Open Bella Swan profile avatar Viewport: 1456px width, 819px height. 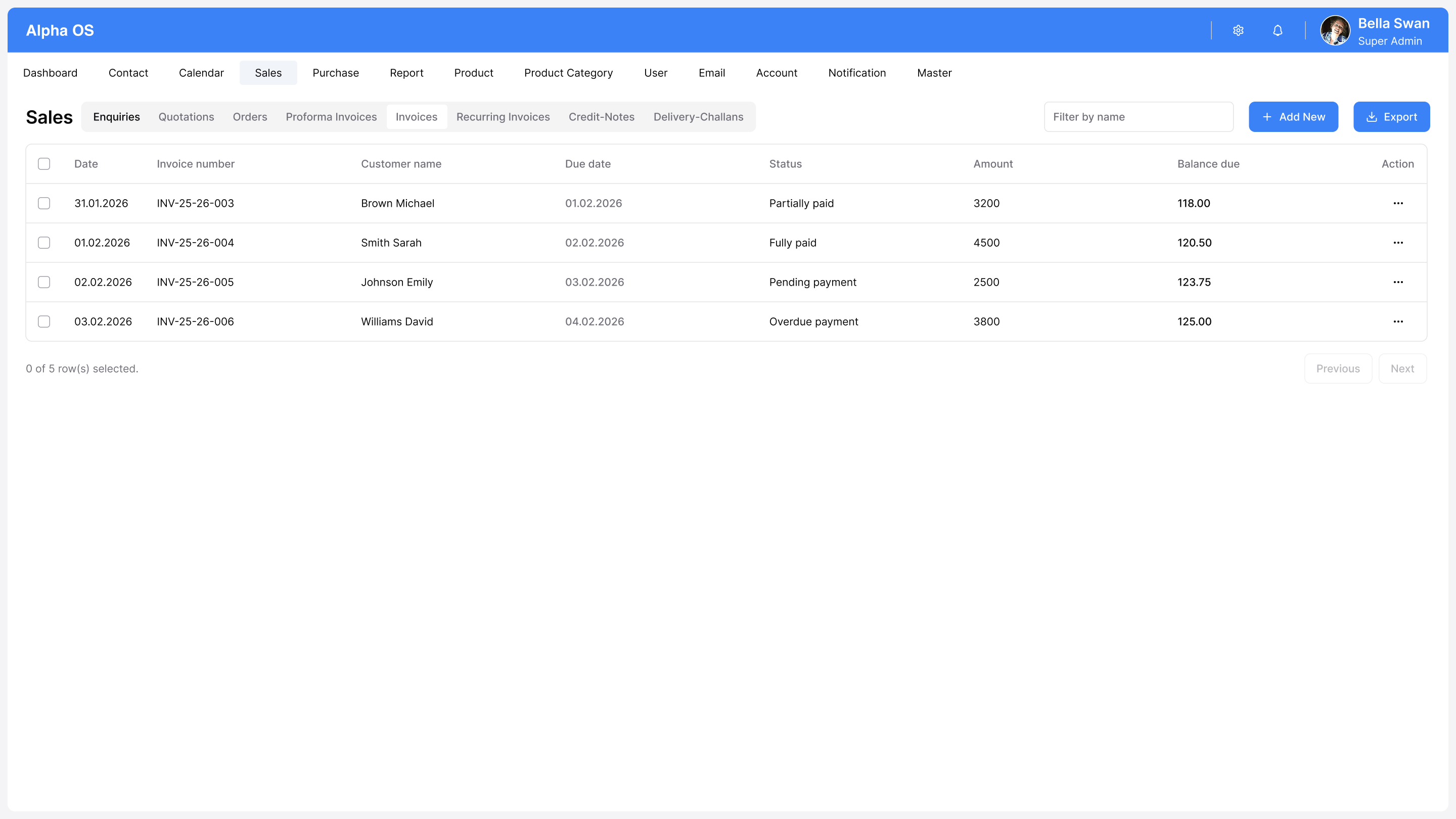1335,30
